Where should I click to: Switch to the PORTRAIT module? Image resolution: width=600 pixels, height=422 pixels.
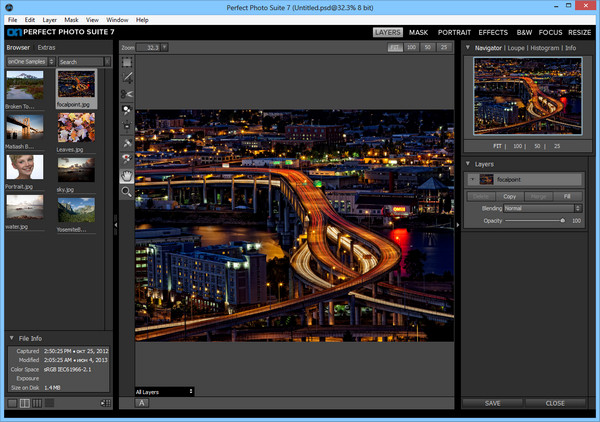(x=454, y=33)
